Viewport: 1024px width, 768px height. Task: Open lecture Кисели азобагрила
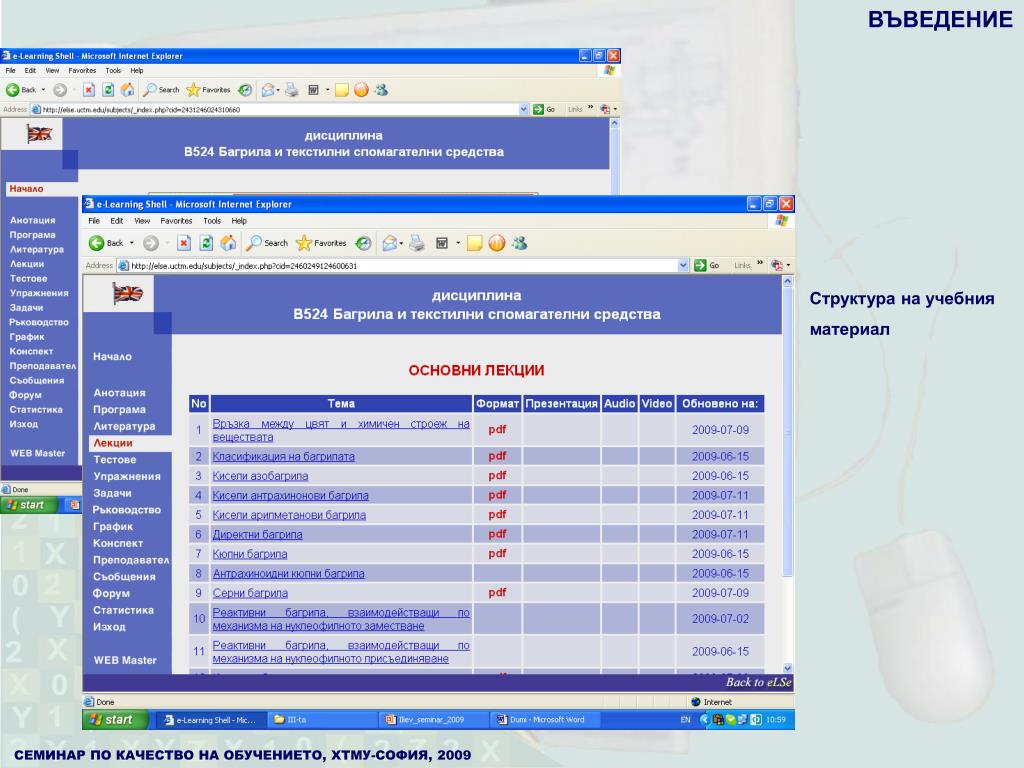point(260,476)
